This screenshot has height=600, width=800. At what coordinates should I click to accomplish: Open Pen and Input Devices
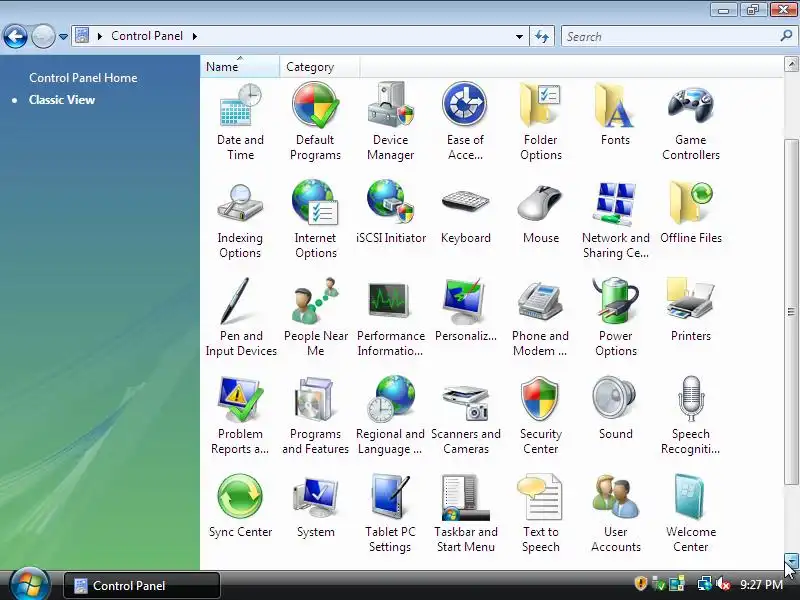coord(240,318)
